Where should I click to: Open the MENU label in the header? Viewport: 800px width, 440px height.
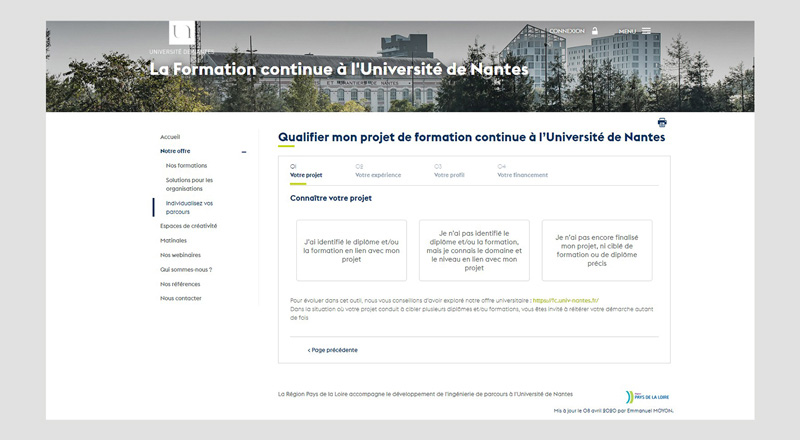tap(627, 31)
